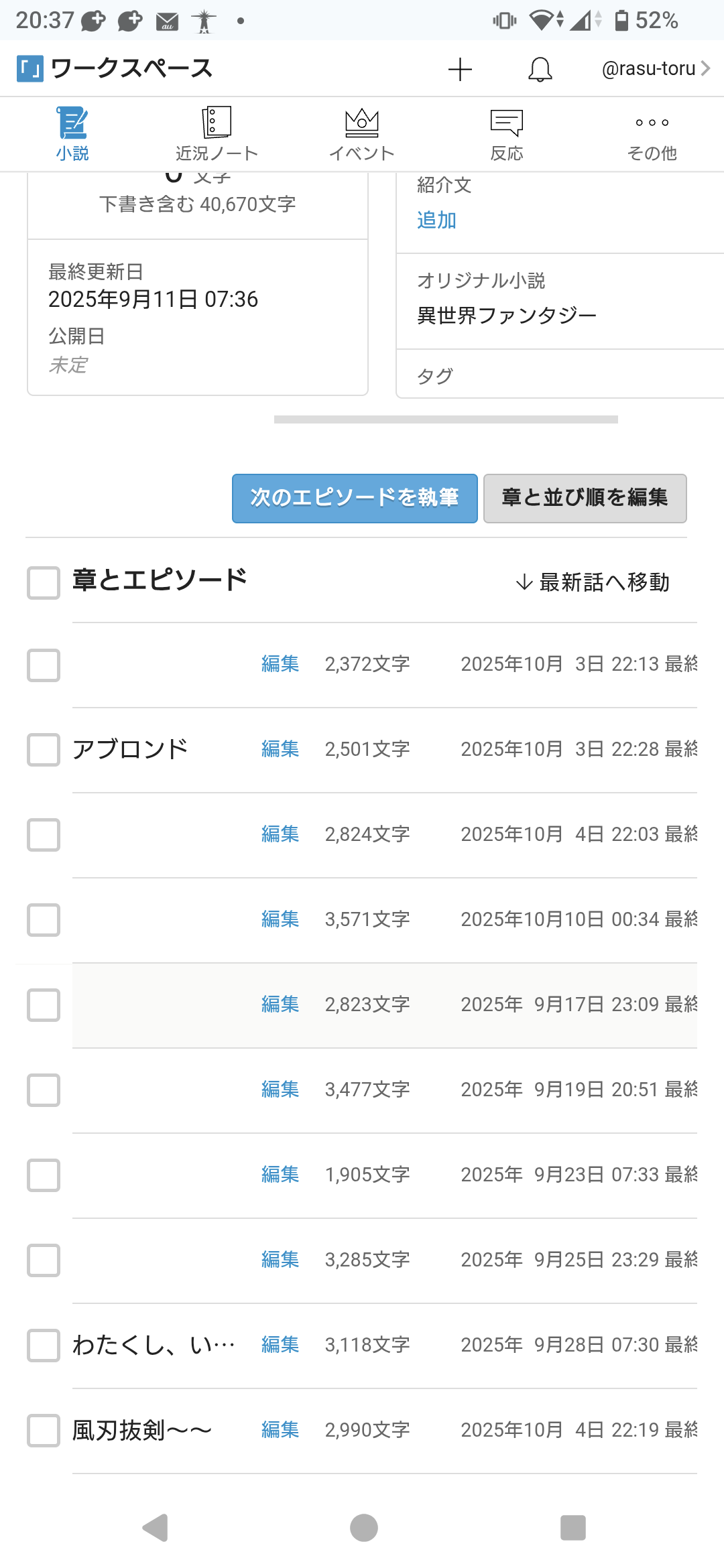The width and height of the screenshot is (724, 1568).
Task: Jump down via 最新話へ移動
Action: [593, 582]
